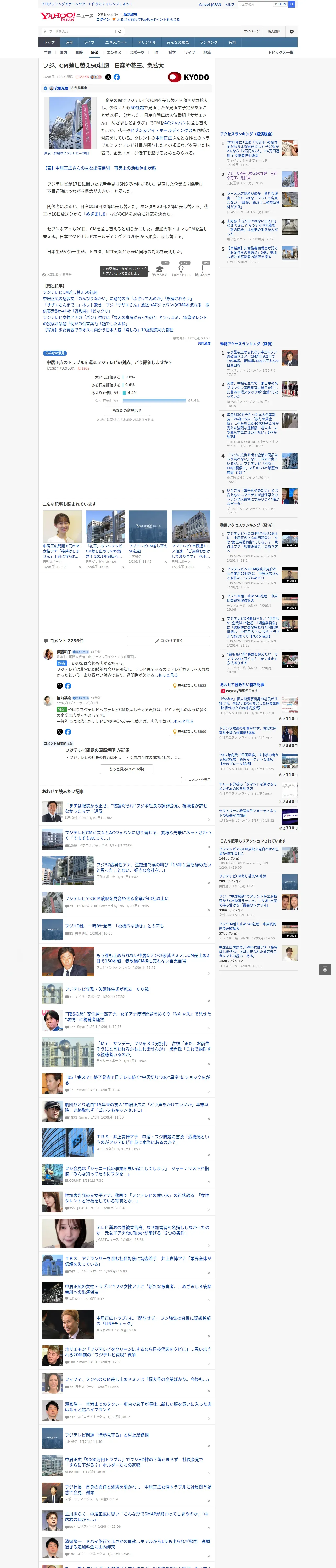Click the 安藤光展 recommender link
Image resolution: width=336 pixels, height=1568 pixels.
click(61, 88)
